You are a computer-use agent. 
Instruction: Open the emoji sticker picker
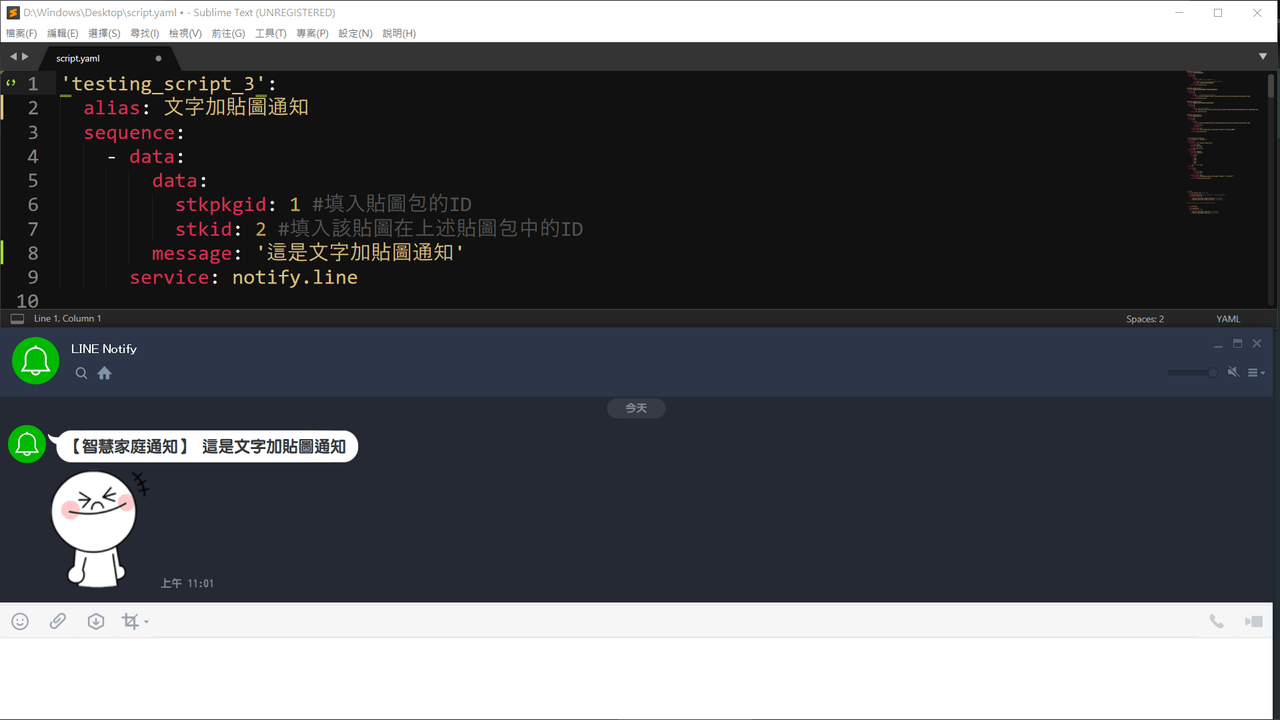[20, 621]
